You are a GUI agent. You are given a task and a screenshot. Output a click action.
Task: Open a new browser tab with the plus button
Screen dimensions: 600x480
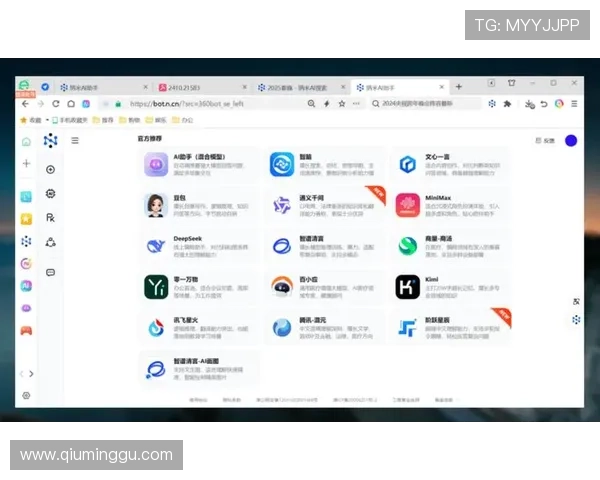(x=458, y=87)
